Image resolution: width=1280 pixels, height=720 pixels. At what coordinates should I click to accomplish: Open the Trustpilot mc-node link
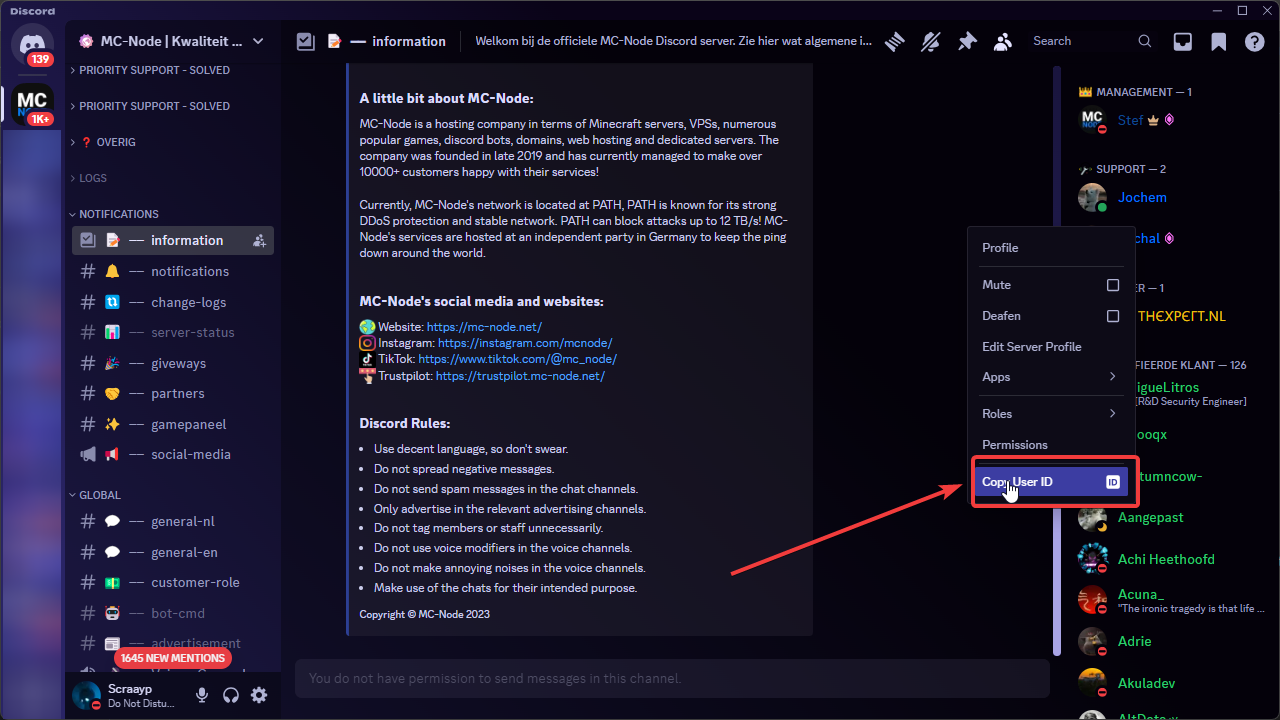tap(520, 376)
